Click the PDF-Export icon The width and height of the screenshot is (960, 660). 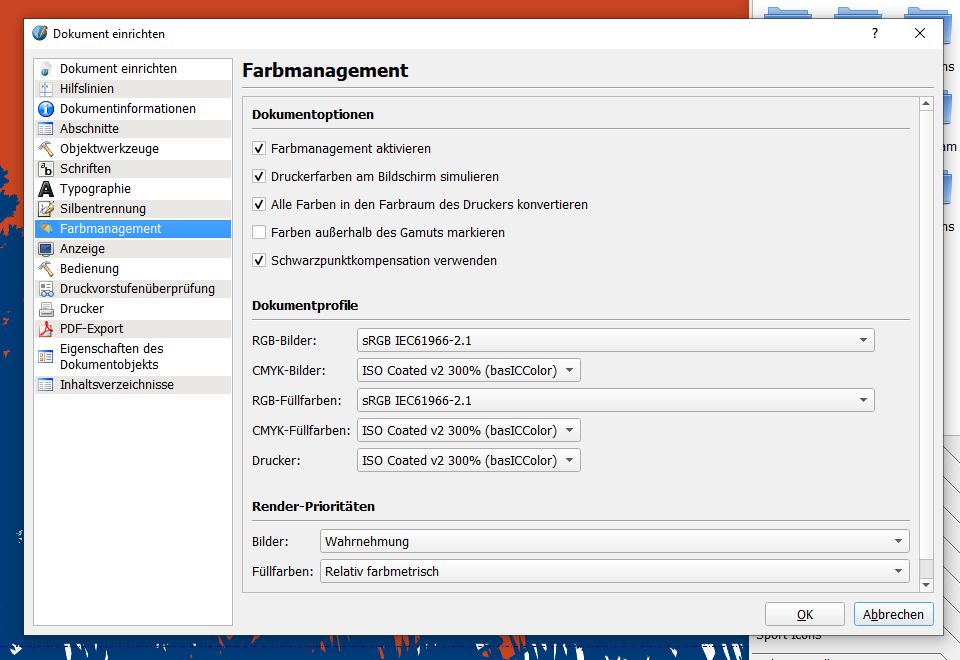(x=45, y=329)
